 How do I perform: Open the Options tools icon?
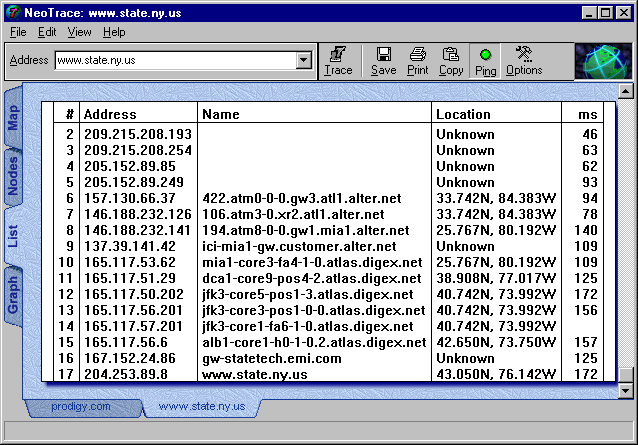pyautogui.click(x=524, y=55)
